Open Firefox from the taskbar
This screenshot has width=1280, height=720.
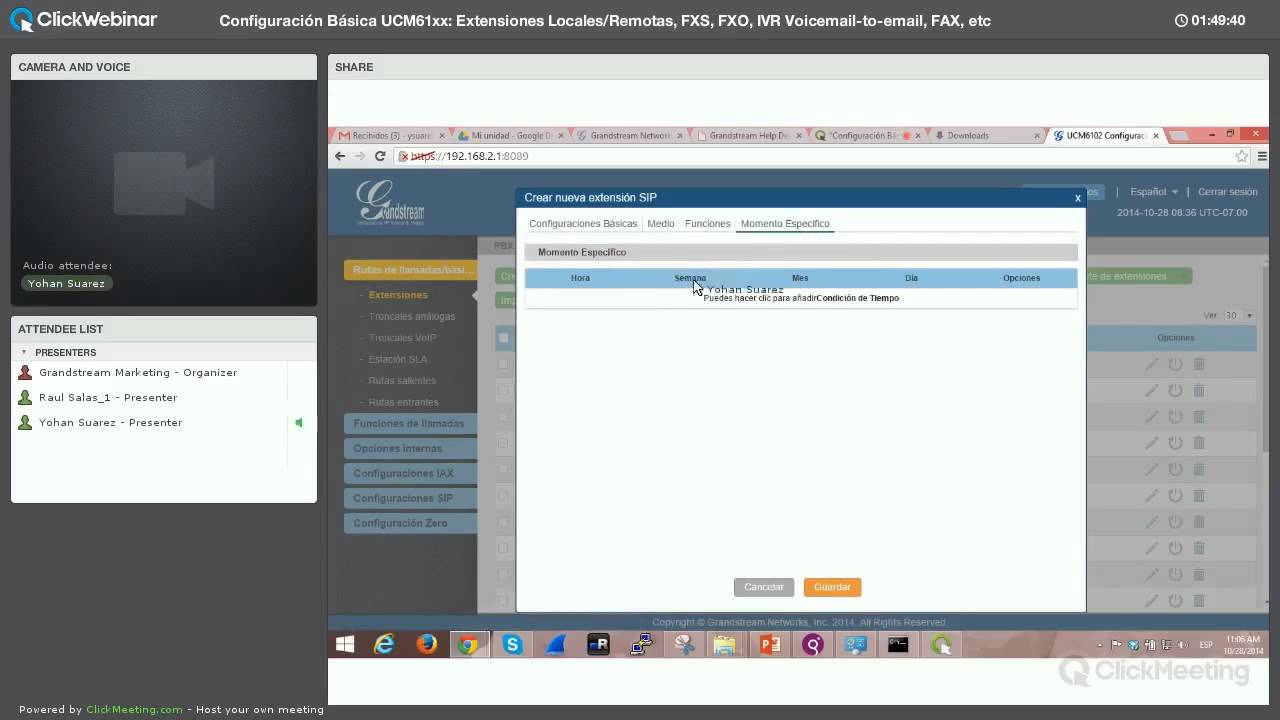point(427,645)
